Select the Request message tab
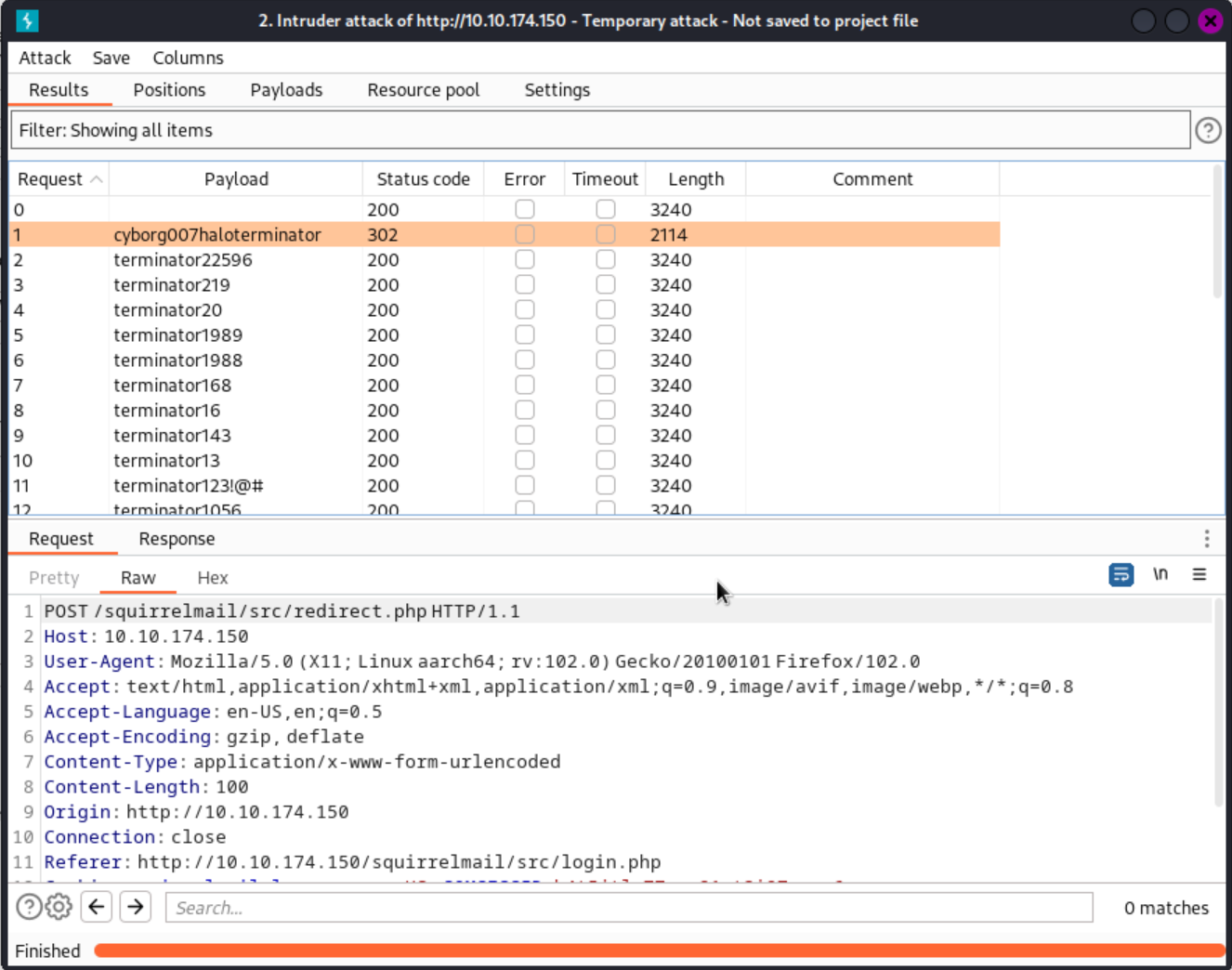Image resolution: width=1232 pixels, height=970 pixels. coord(61,539)
